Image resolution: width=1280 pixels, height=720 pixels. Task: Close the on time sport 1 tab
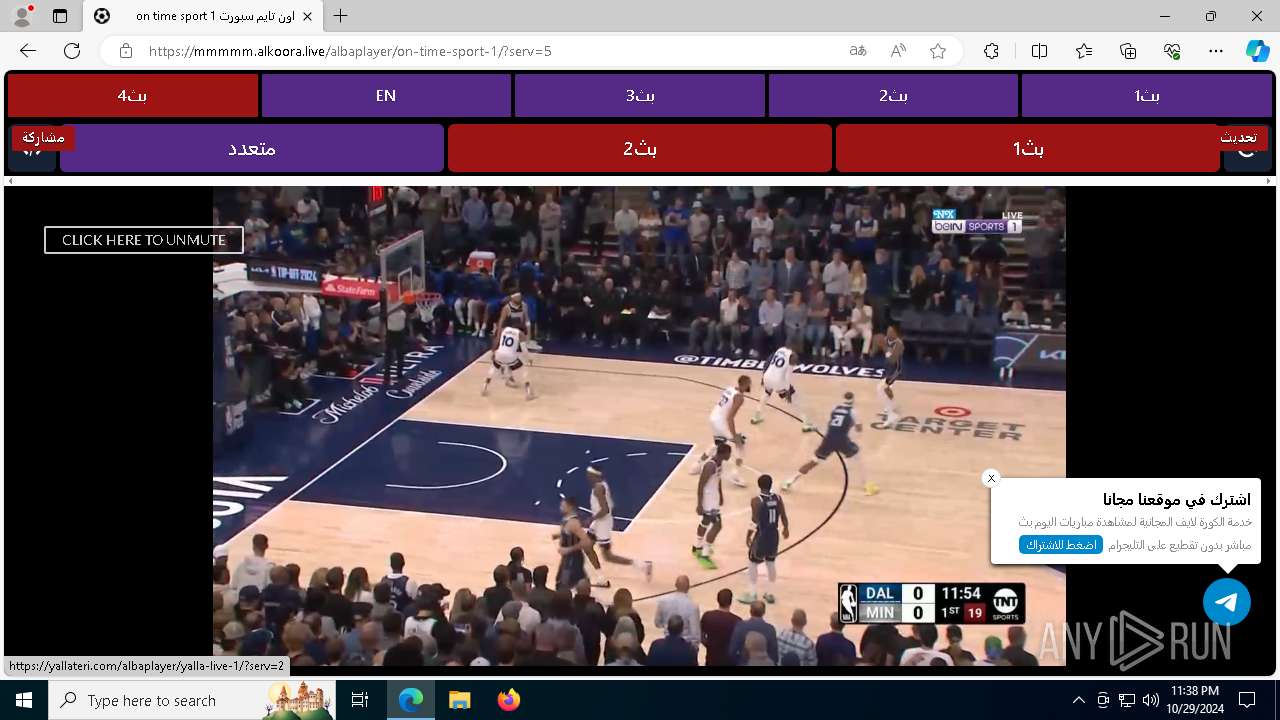coord(307,16)
